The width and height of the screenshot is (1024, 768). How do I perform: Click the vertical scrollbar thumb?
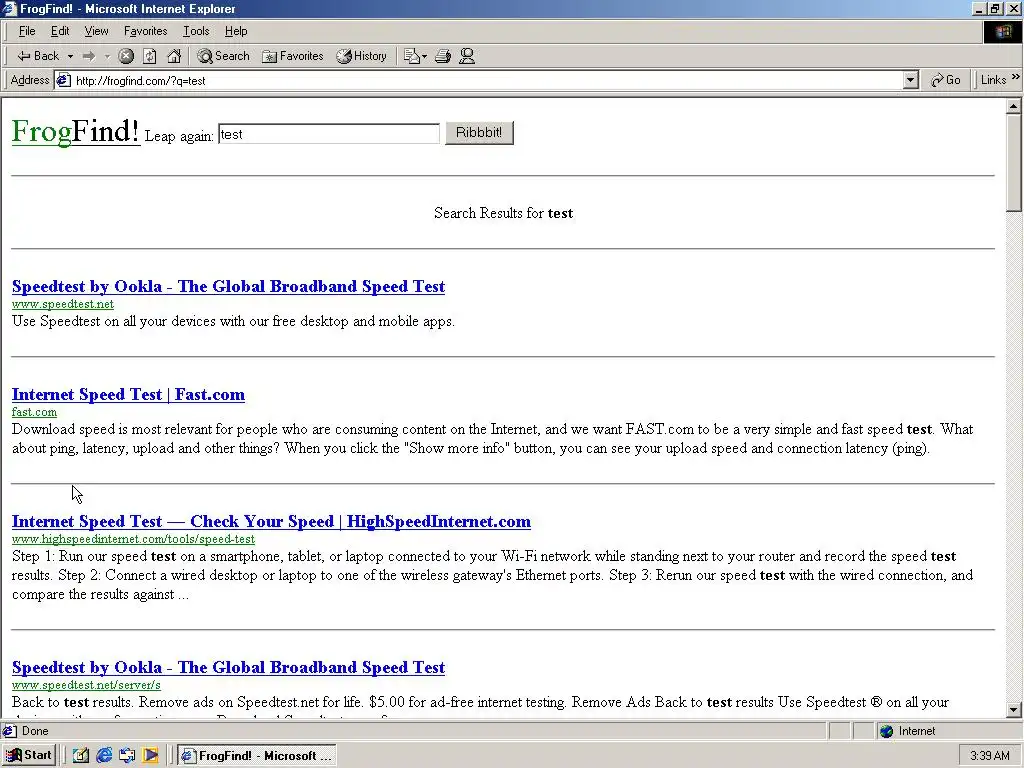1014,163
